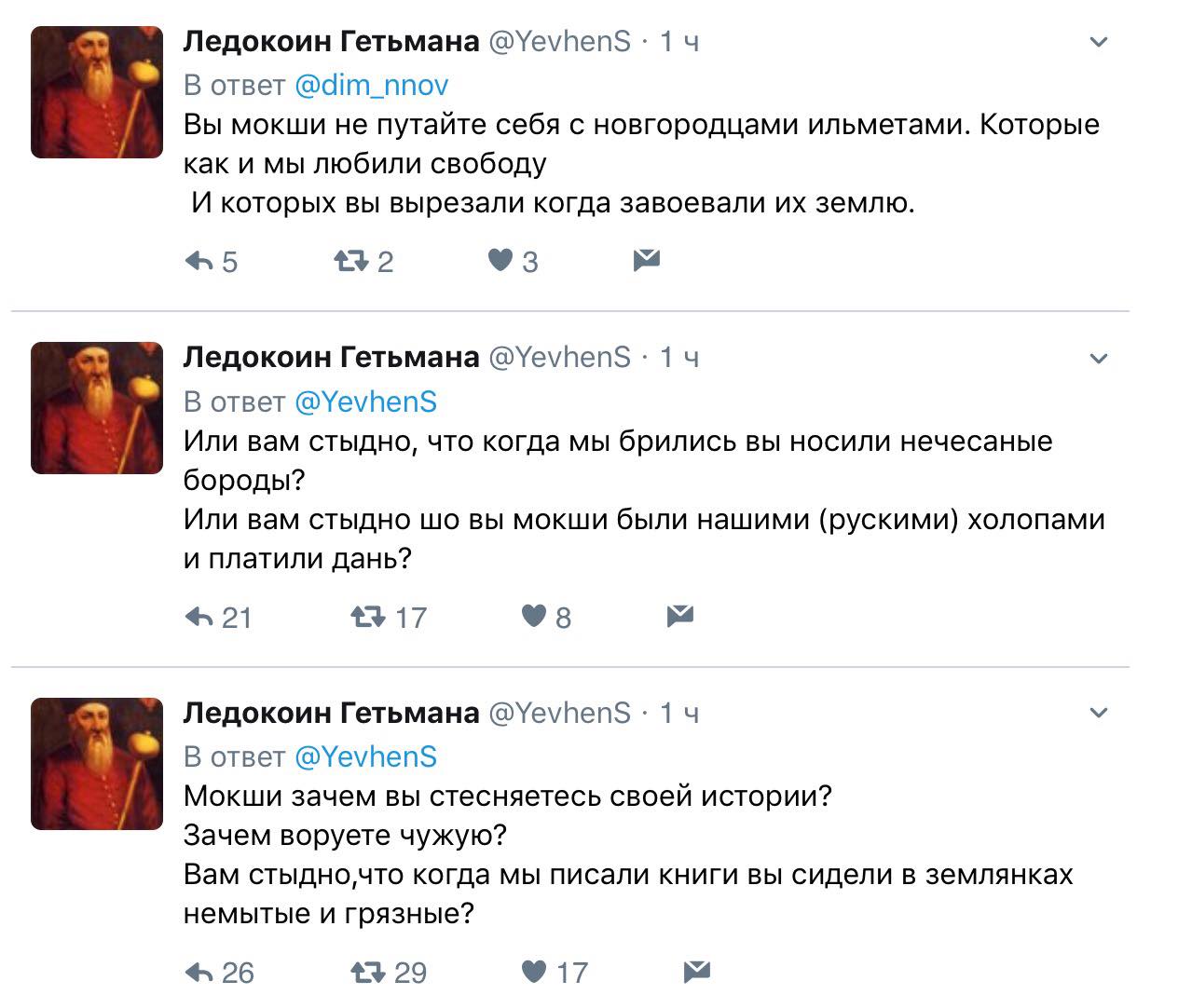Retweet the tweet with 2 retweets

click(x=350, y=261)
